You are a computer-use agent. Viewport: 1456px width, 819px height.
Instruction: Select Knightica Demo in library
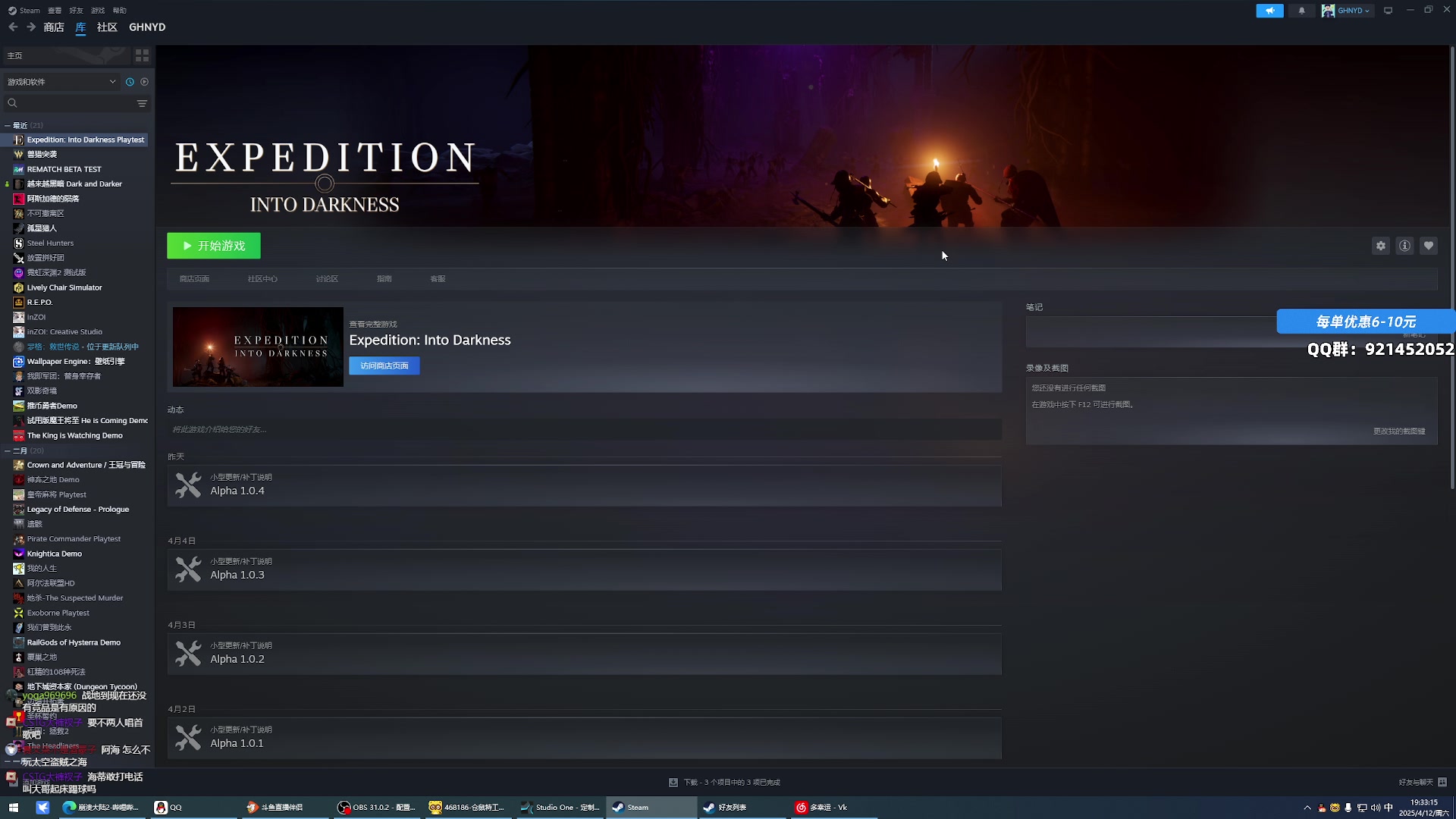pos(55,554)
